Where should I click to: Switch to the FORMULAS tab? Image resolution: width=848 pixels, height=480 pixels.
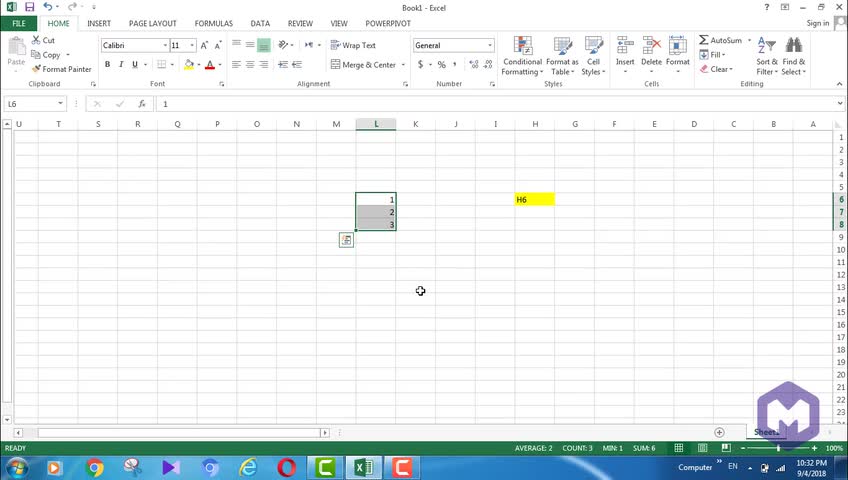pos(214,23)
